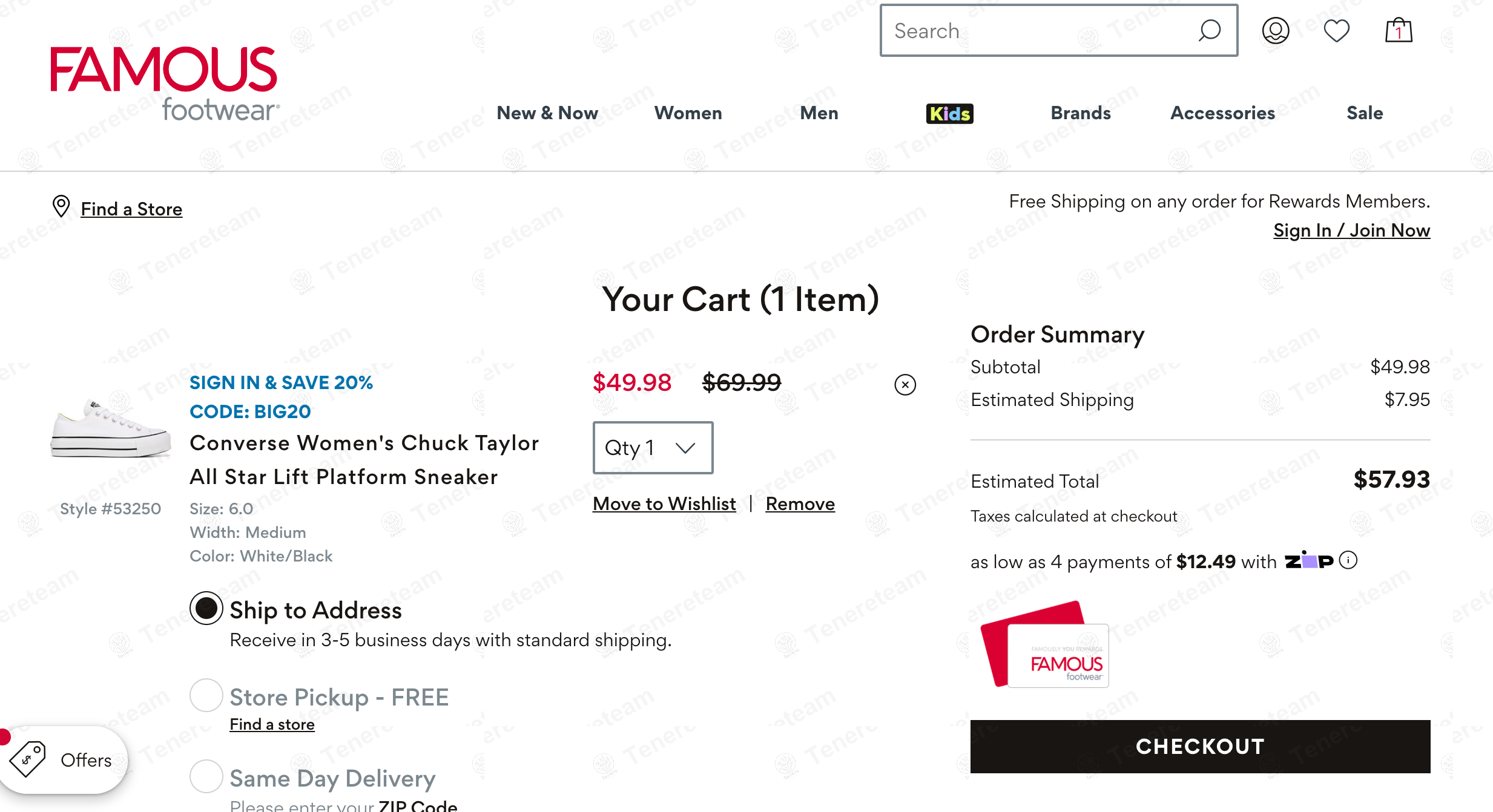Open the Brands navigation menu
The image size is (1493, 812).
point(1081,113)
